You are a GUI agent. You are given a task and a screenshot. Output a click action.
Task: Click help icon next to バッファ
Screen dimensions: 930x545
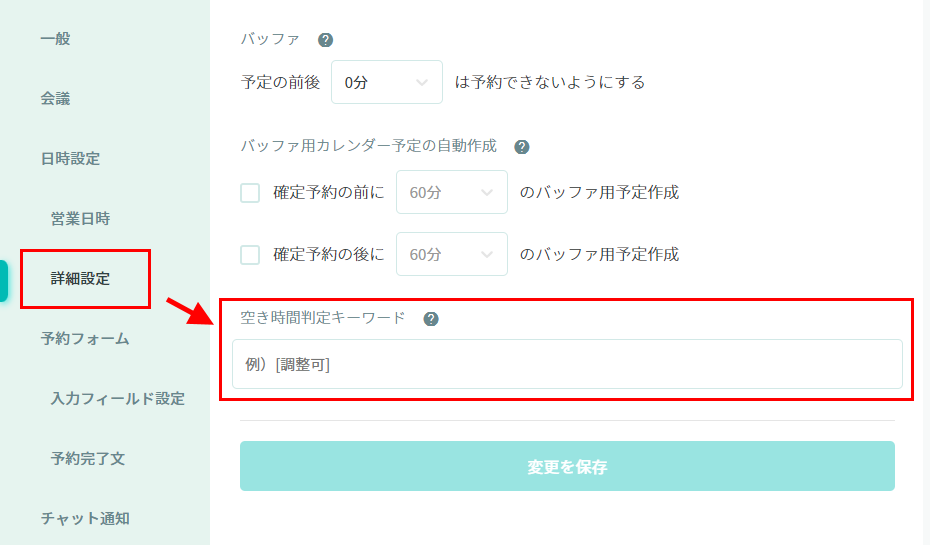[x=325, y=40]
